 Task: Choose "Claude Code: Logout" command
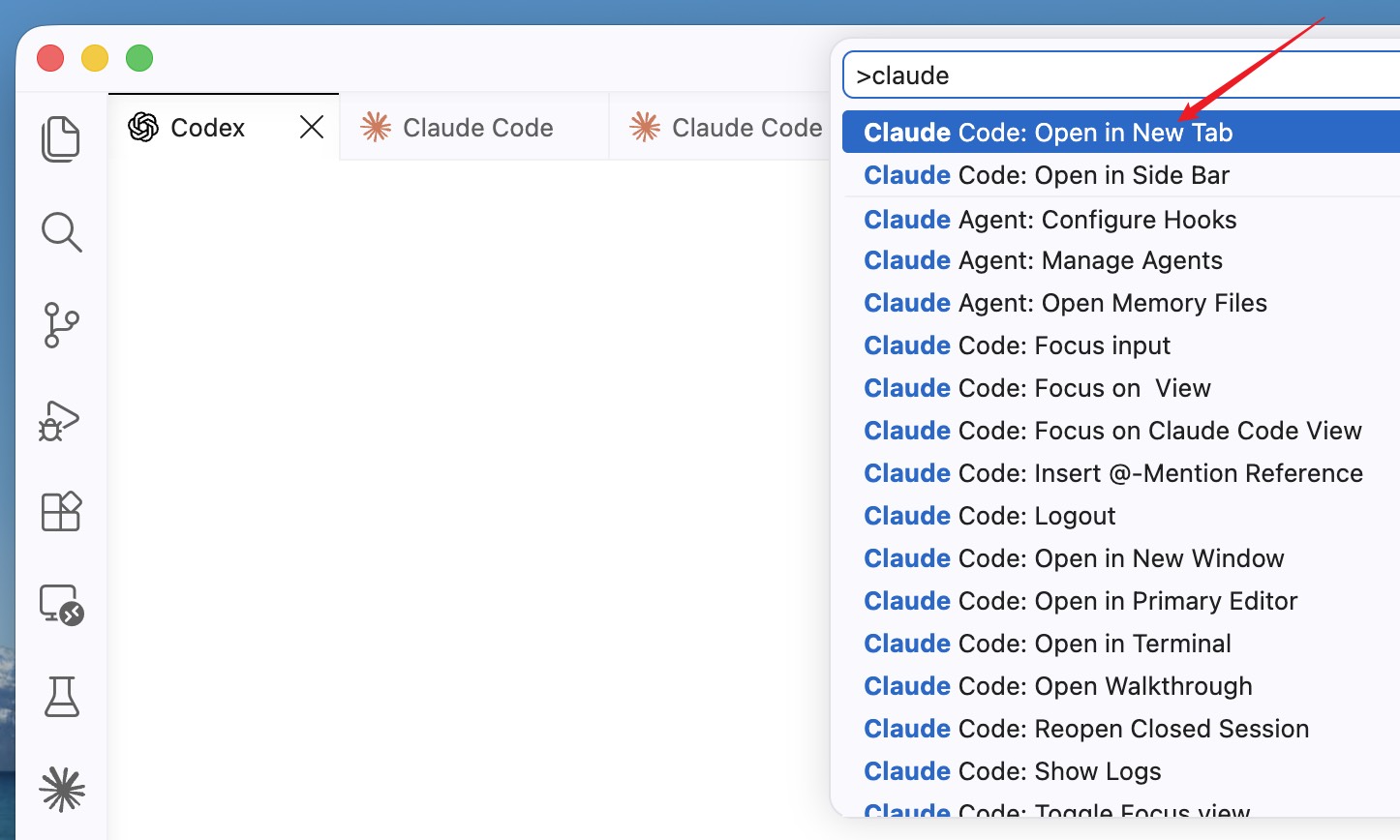tap(1121, 516)
